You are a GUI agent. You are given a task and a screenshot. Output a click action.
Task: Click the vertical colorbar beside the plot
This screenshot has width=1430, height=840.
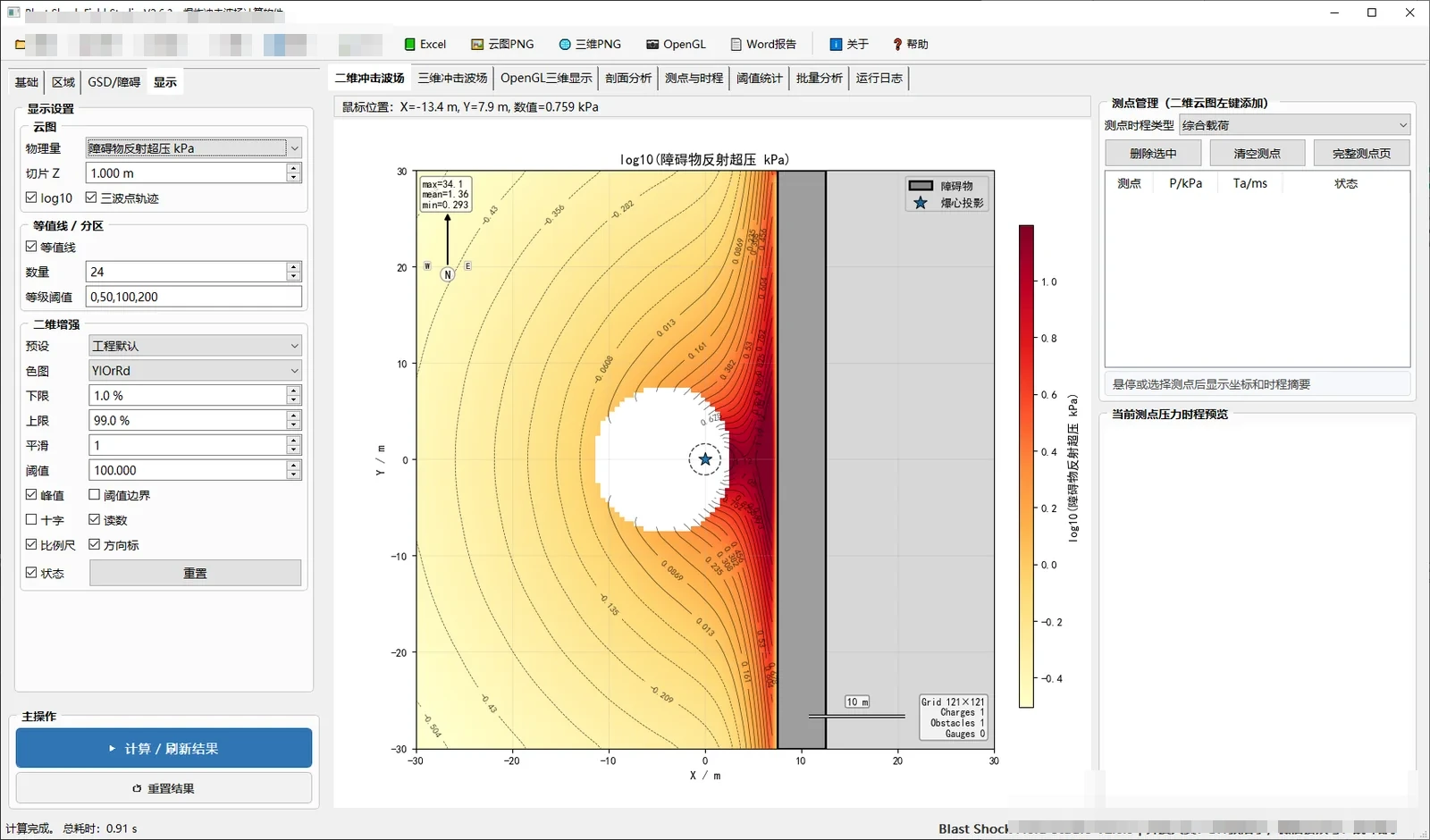tap(1026, 466)
